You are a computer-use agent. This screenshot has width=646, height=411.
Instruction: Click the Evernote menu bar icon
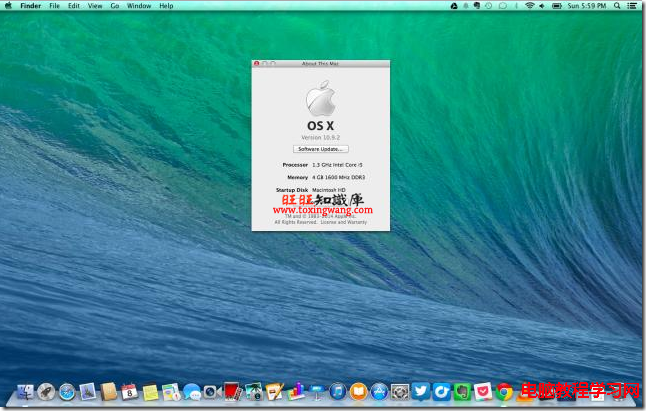[477, 6]
